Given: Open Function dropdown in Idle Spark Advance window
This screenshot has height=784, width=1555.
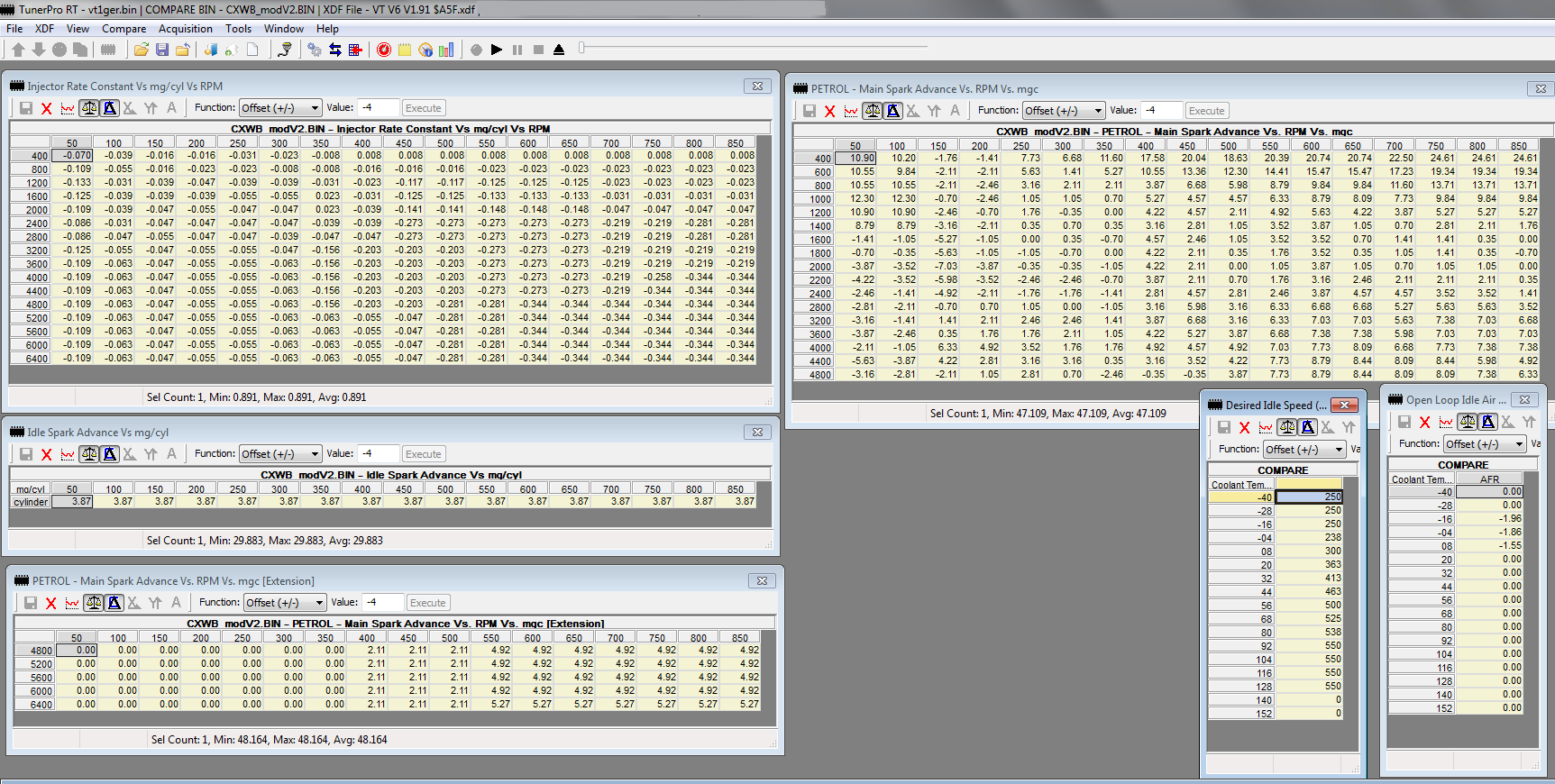Looking at the screenshot, I should 280,454.
